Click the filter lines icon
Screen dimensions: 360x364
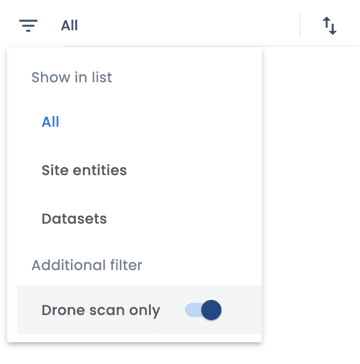[x=28, y=25]
